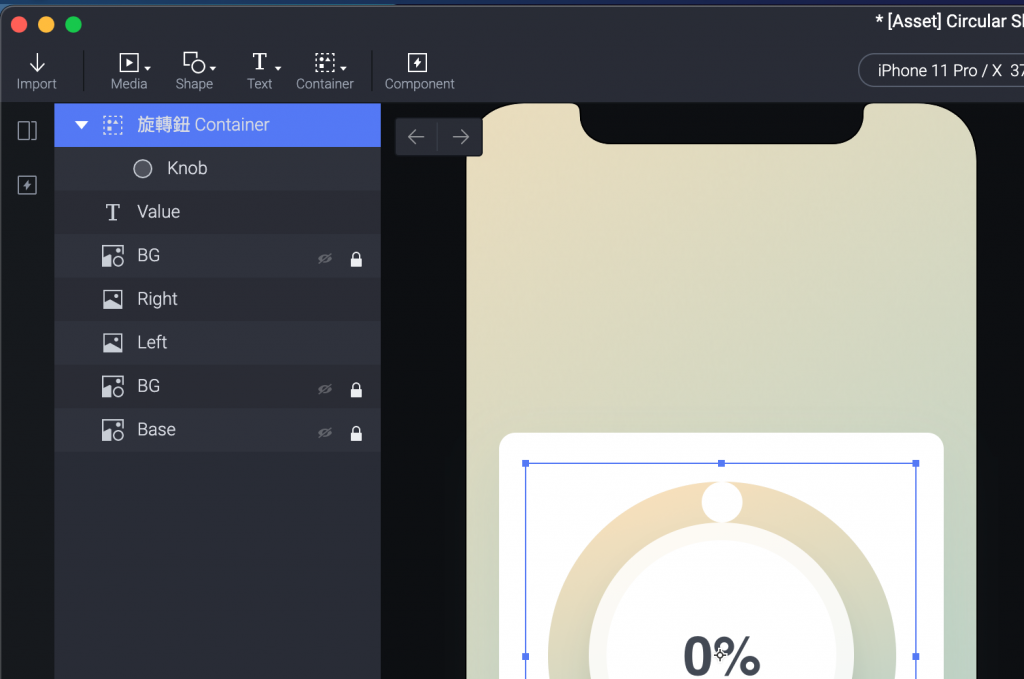Open the components panel sidebar icon
Screen dimensions: 1024x679
pyautogui.click(x=27, y=185)
